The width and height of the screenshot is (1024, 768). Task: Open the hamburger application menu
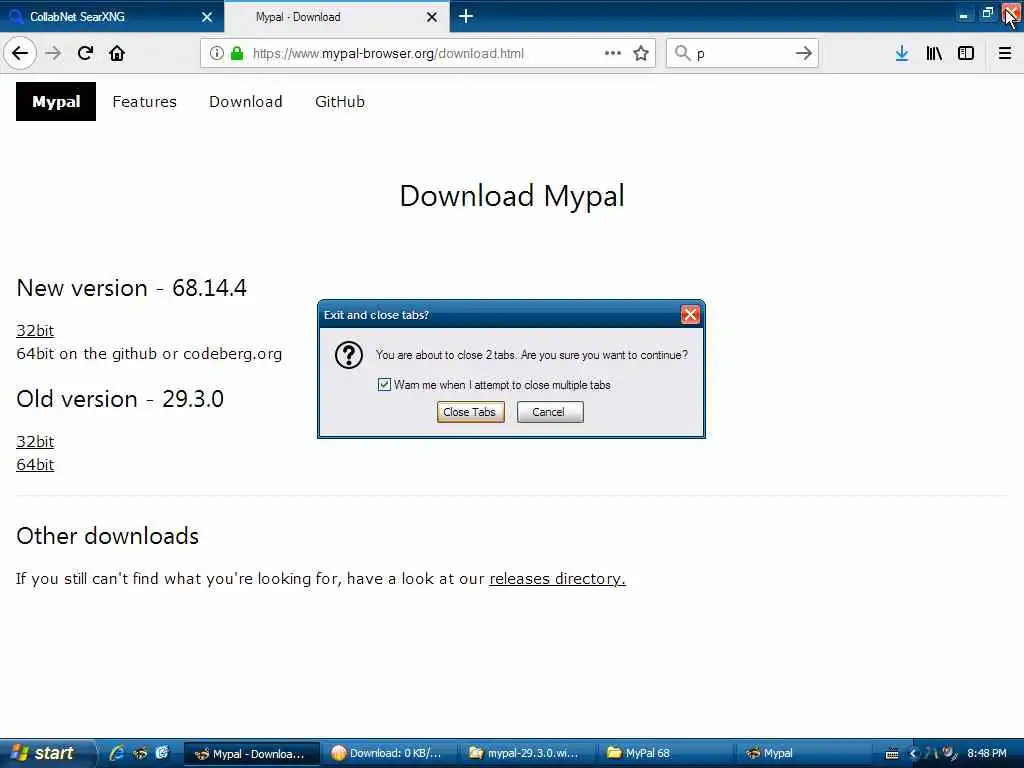[1005, 53]
